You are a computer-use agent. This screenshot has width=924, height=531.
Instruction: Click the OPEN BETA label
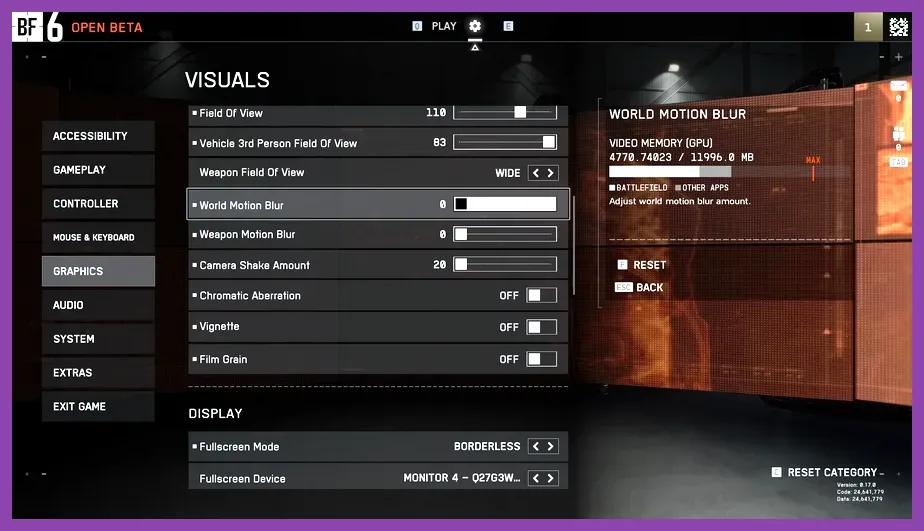pyautogui.click(x=107, y=28)
